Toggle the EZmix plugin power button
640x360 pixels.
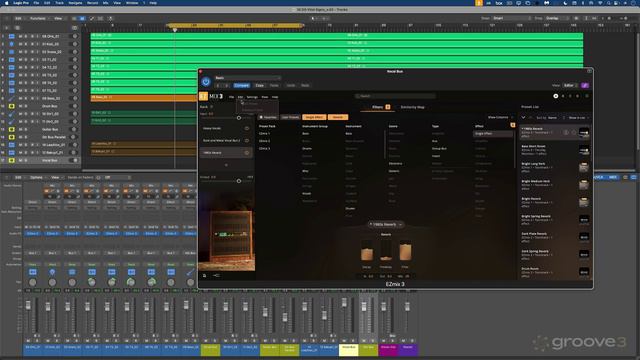click(206, 82)
